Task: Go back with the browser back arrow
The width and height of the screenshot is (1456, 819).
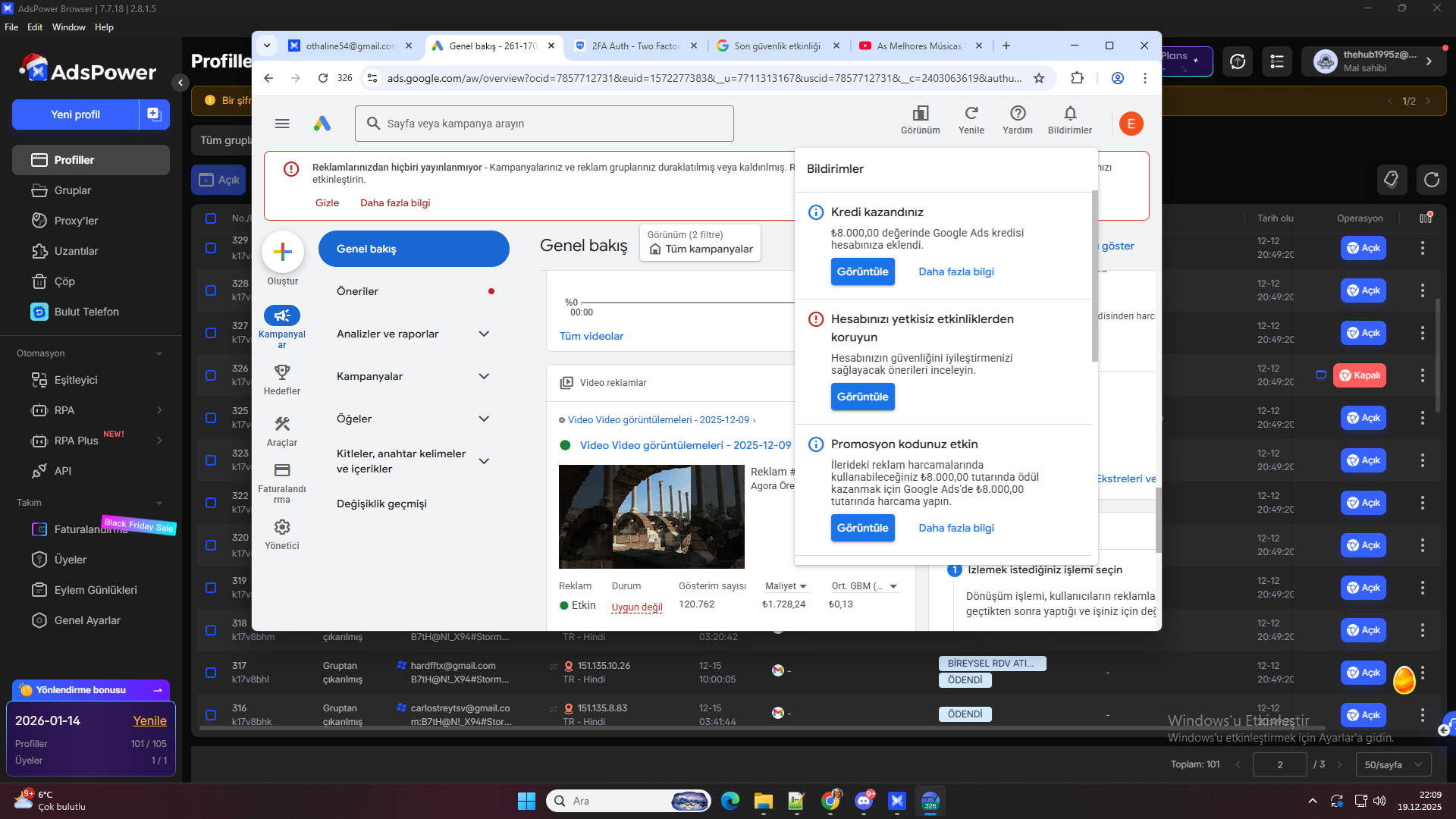Action: pyautogui.click(x=268, y=78)
